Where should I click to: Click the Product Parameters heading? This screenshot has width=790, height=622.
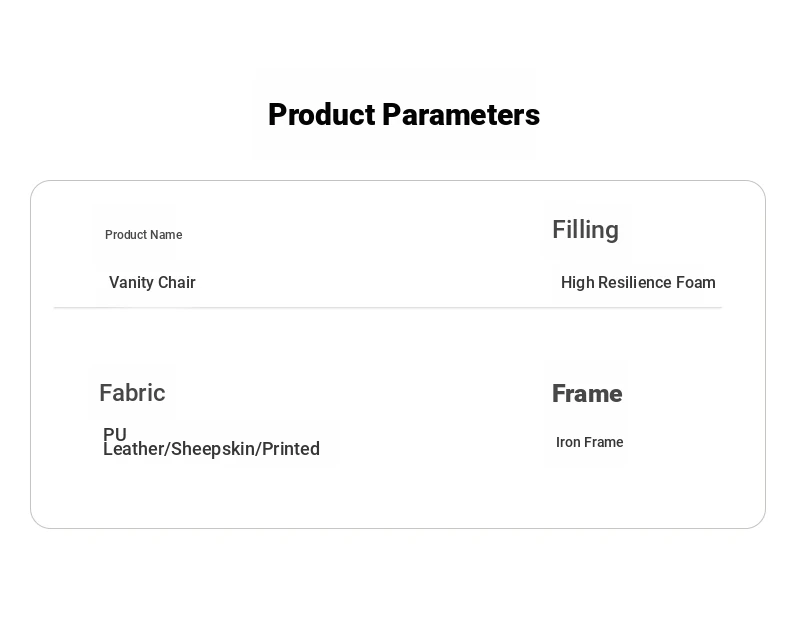tap(404, 115)
